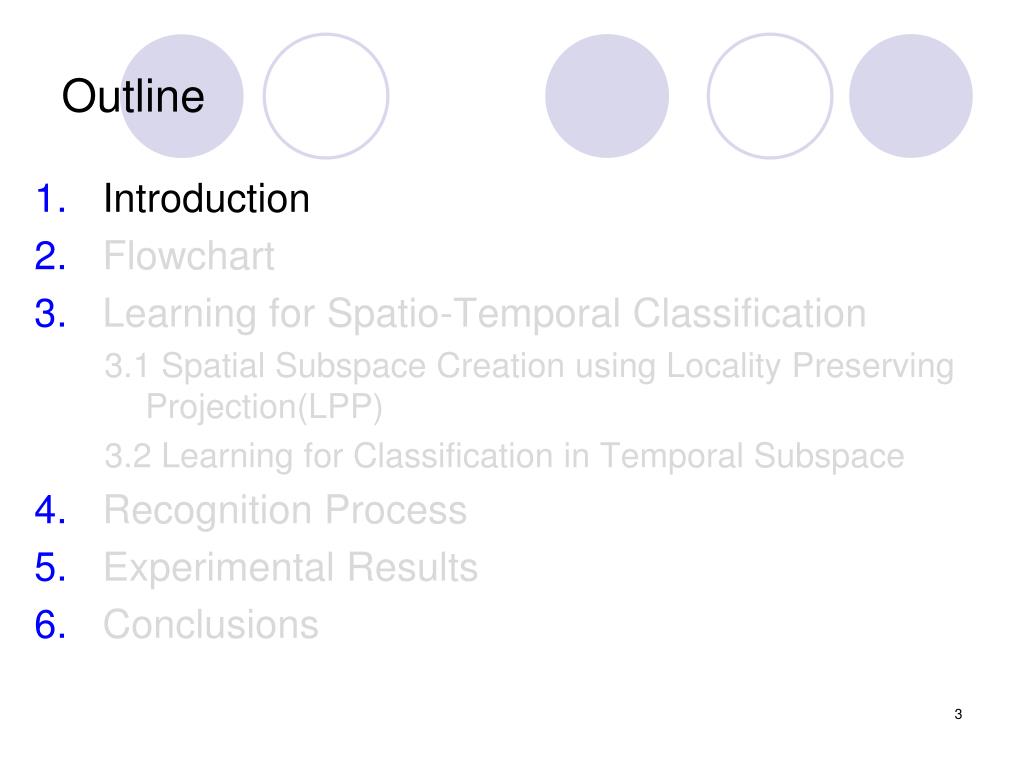This screenshot has width=1024, height=768.
Task: Click the rightmost filled lavender circle
Action: point(911,96)
